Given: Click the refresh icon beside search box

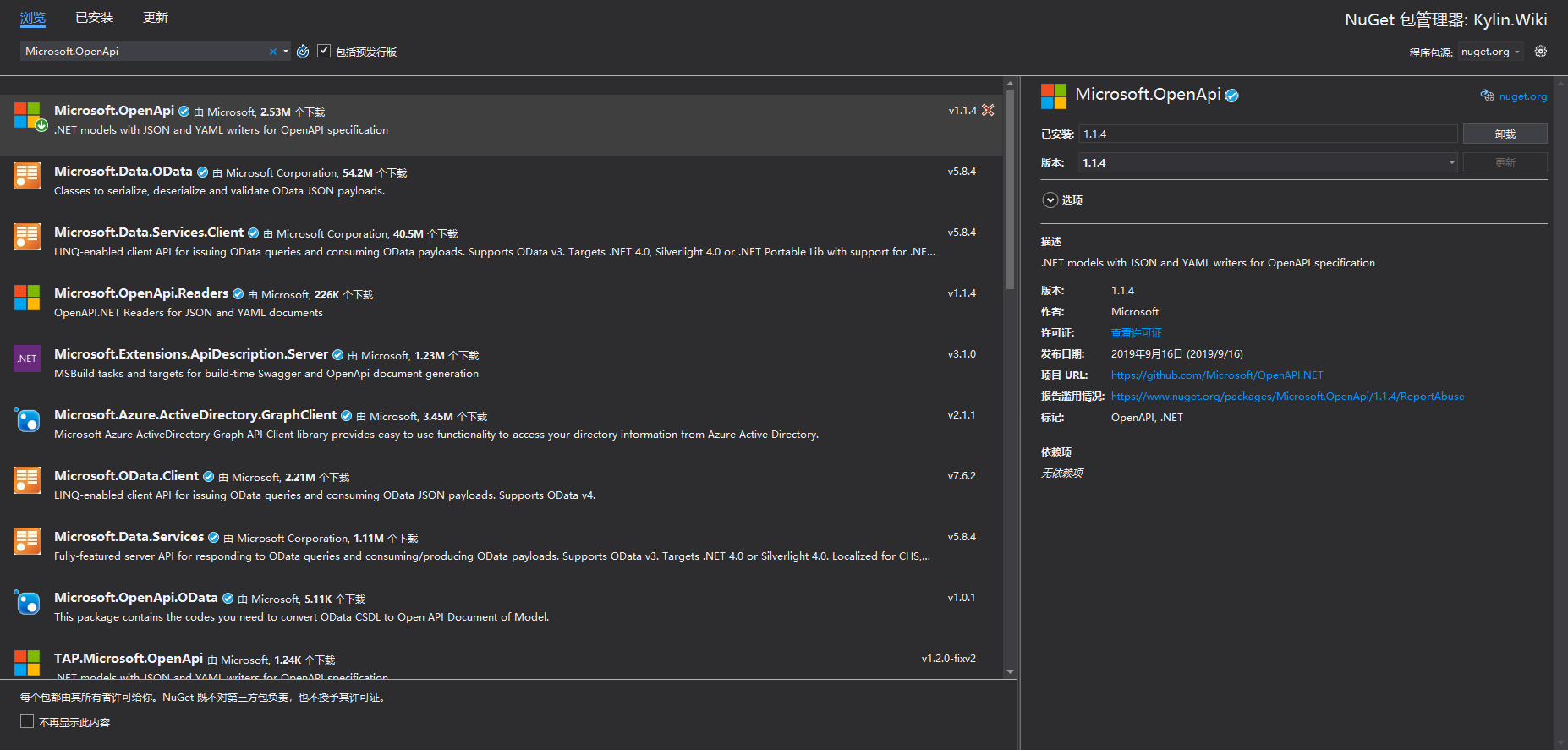Looking at the screenshot, I should [303, 52].
